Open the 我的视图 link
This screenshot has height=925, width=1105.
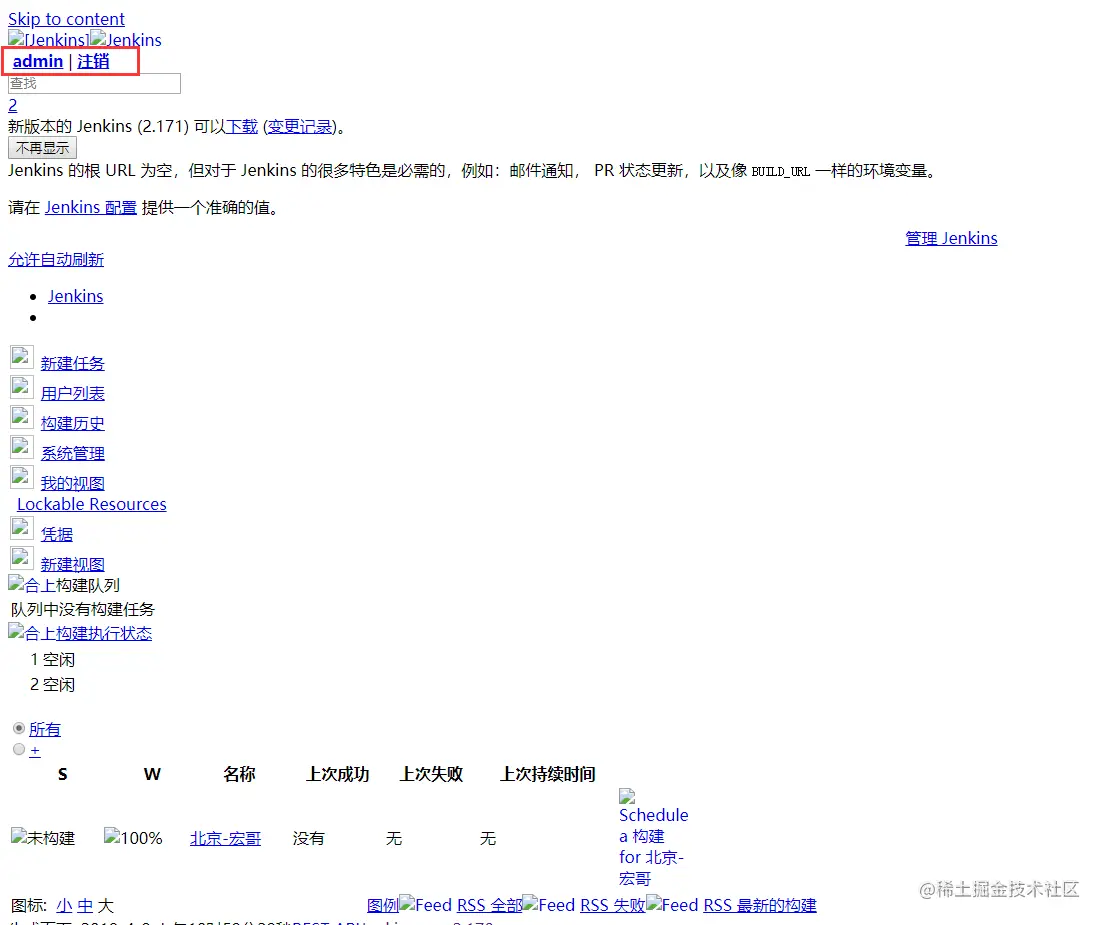[x=73, y=483]
